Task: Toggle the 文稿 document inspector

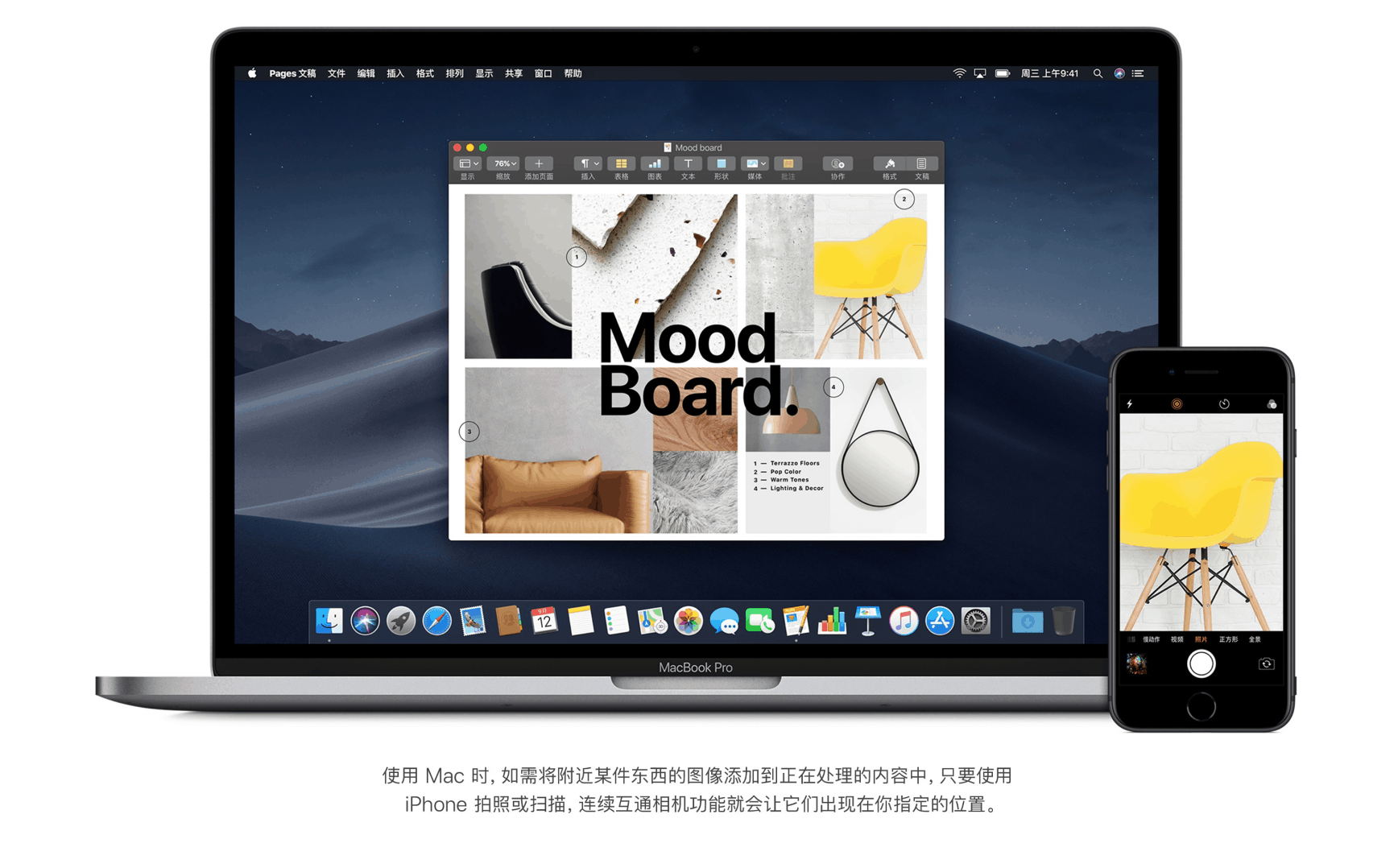Action: [x=921, y=163]
